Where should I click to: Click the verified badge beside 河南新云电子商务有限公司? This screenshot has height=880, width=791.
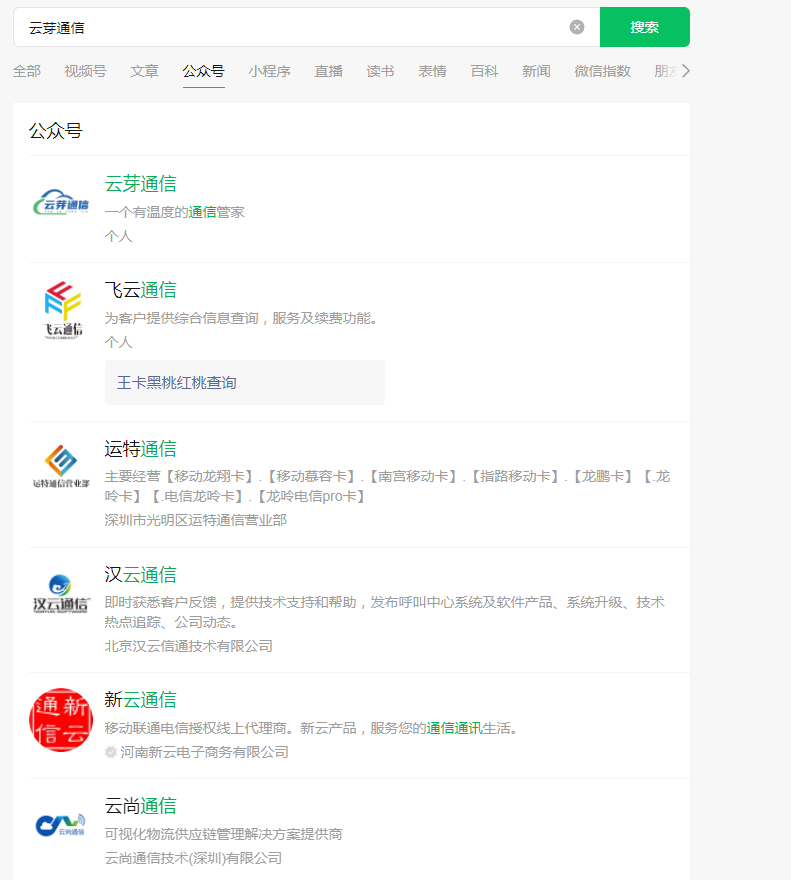point(111,751)
